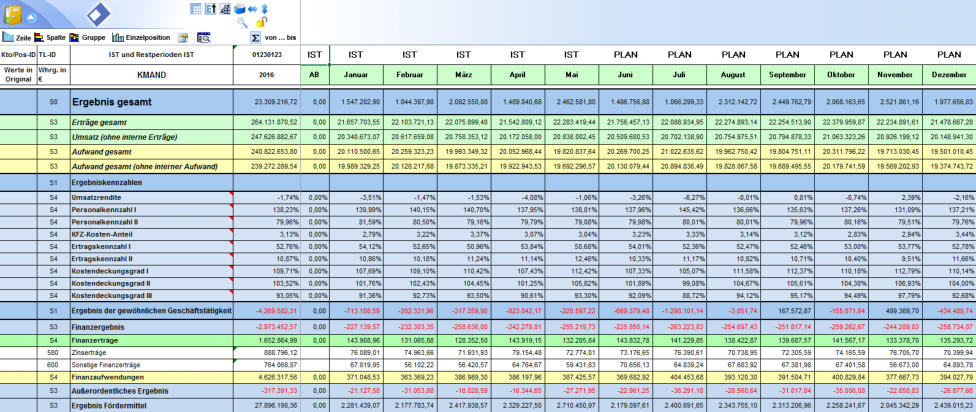This screenshot has width=976, height=412.
Task: Click the blue database cylinder icon
Action: (x=238, y=8)
